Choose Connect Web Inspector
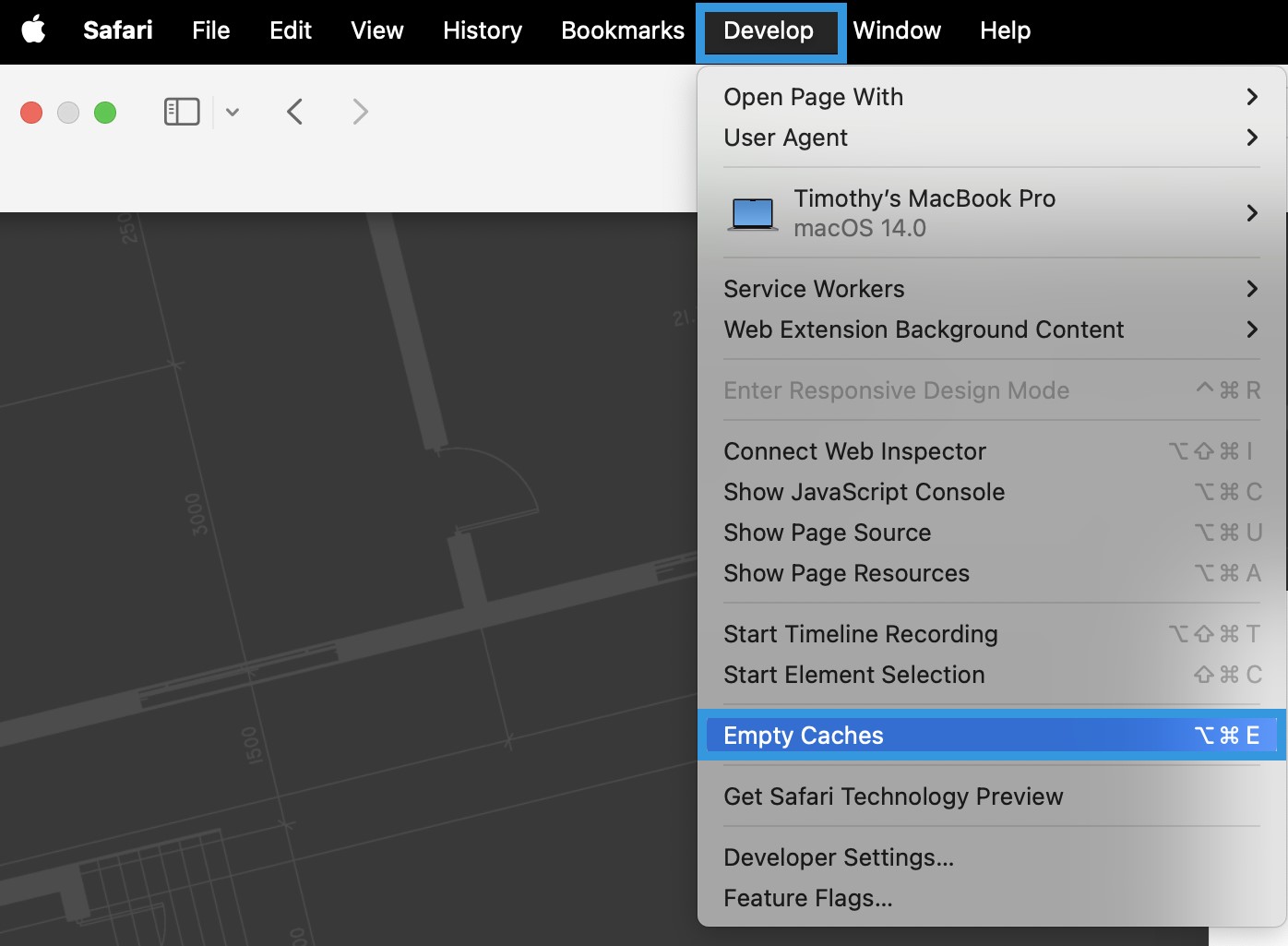Image resolution: width=1288 pixels, height=946 pixels. [x=992, y=451]
